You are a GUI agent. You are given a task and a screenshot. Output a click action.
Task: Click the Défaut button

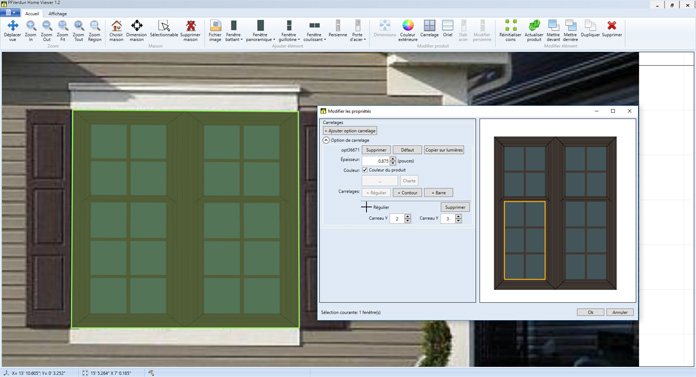[x=407, y=150]
